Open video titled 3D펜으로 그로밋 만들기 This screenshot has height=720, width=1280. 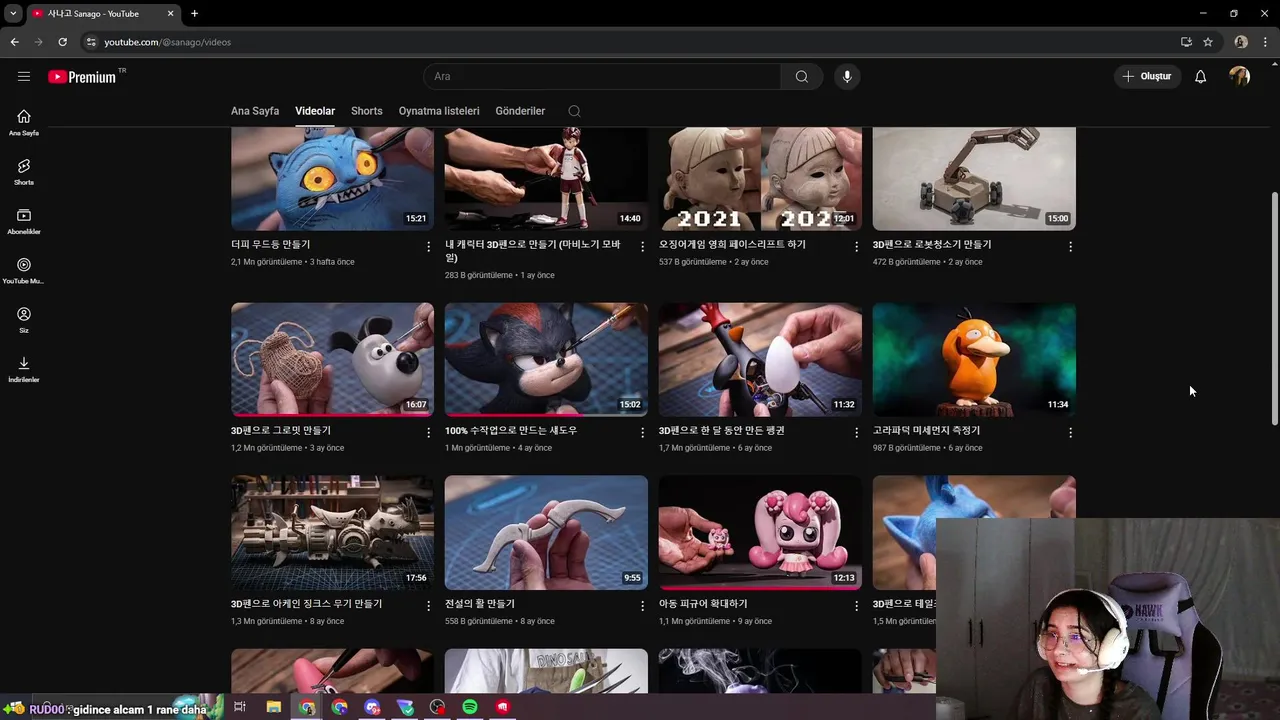click(x=281, y=430)
